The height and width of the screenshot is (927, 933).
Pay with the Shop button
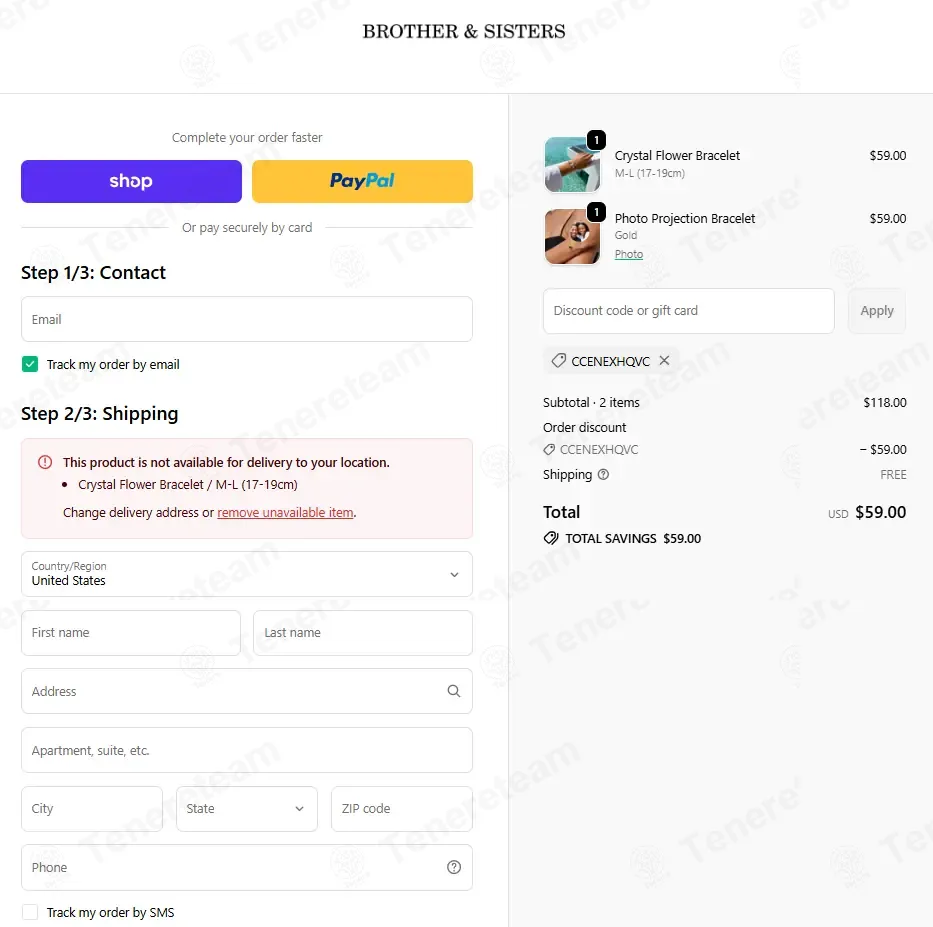[132, 181]
